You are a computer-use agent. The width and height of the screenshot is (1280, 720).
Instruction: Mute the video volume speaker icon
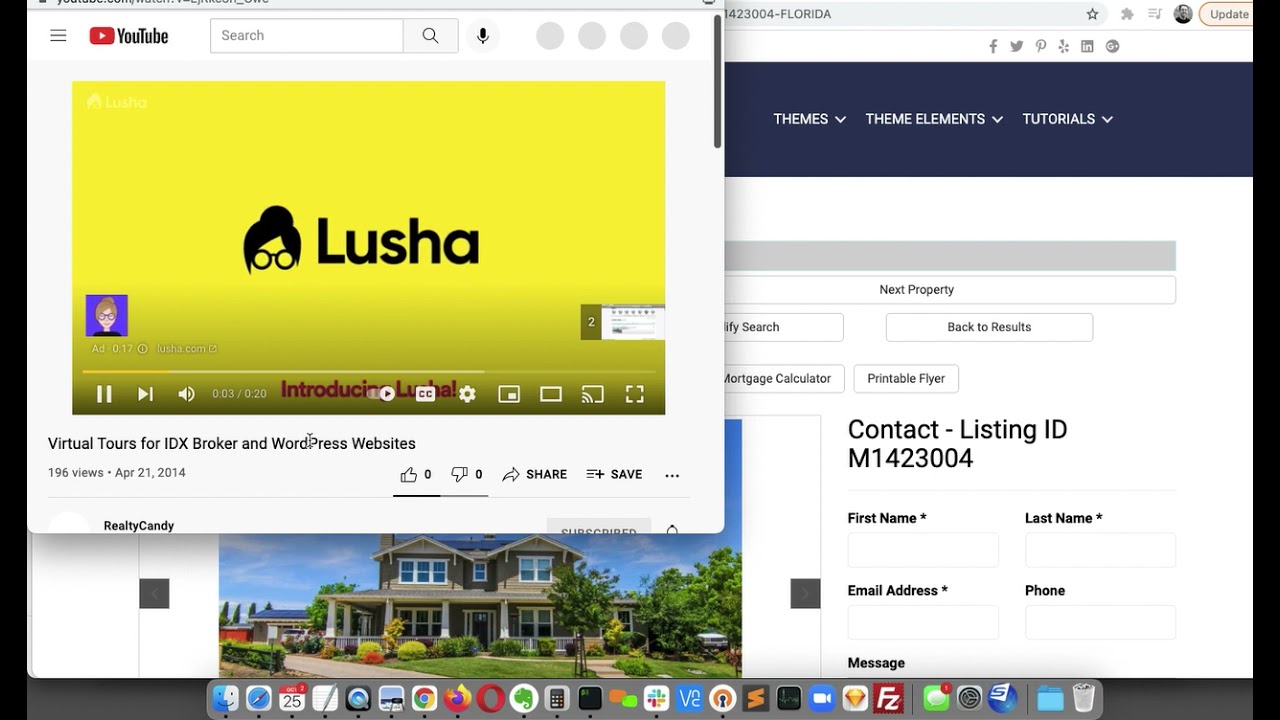click(x=186, y=394)
